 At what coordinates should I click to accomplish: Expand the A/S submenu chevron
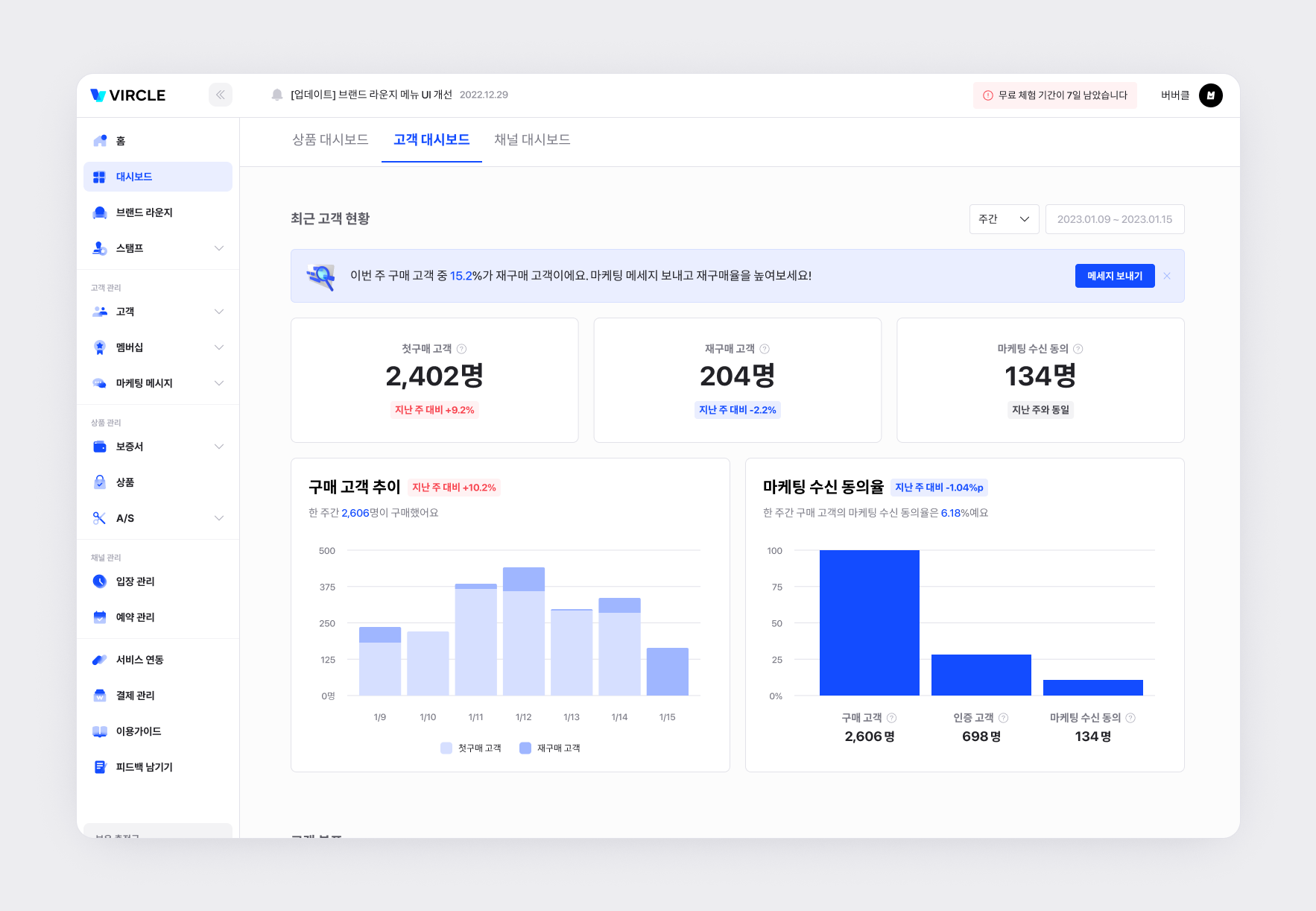point(219,518)
